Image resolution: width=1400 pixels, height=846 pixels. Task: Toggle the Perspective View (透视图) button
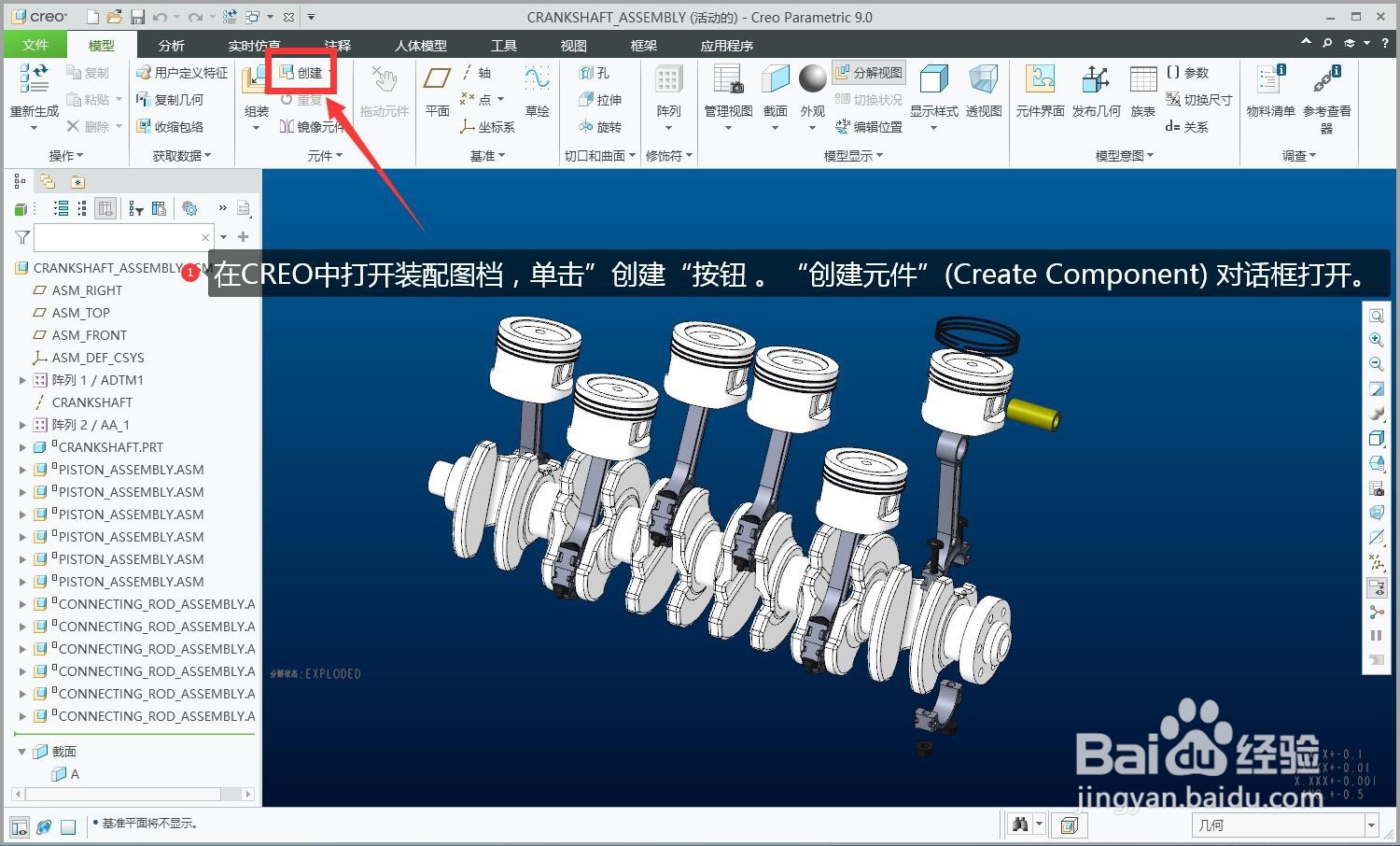(983, 90)
